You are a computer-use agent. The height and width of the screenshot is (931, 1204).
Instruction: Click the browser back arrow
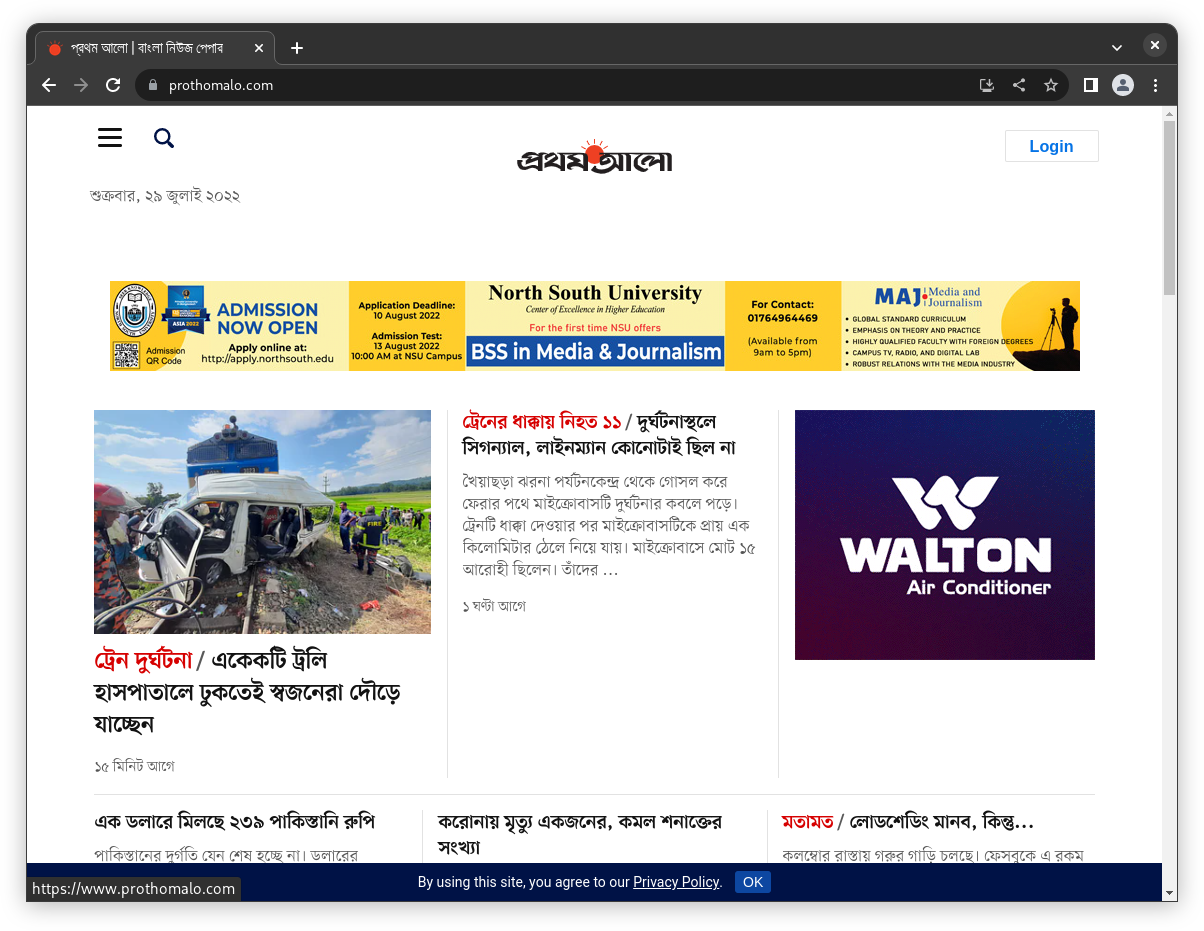[x=48, y=85]
